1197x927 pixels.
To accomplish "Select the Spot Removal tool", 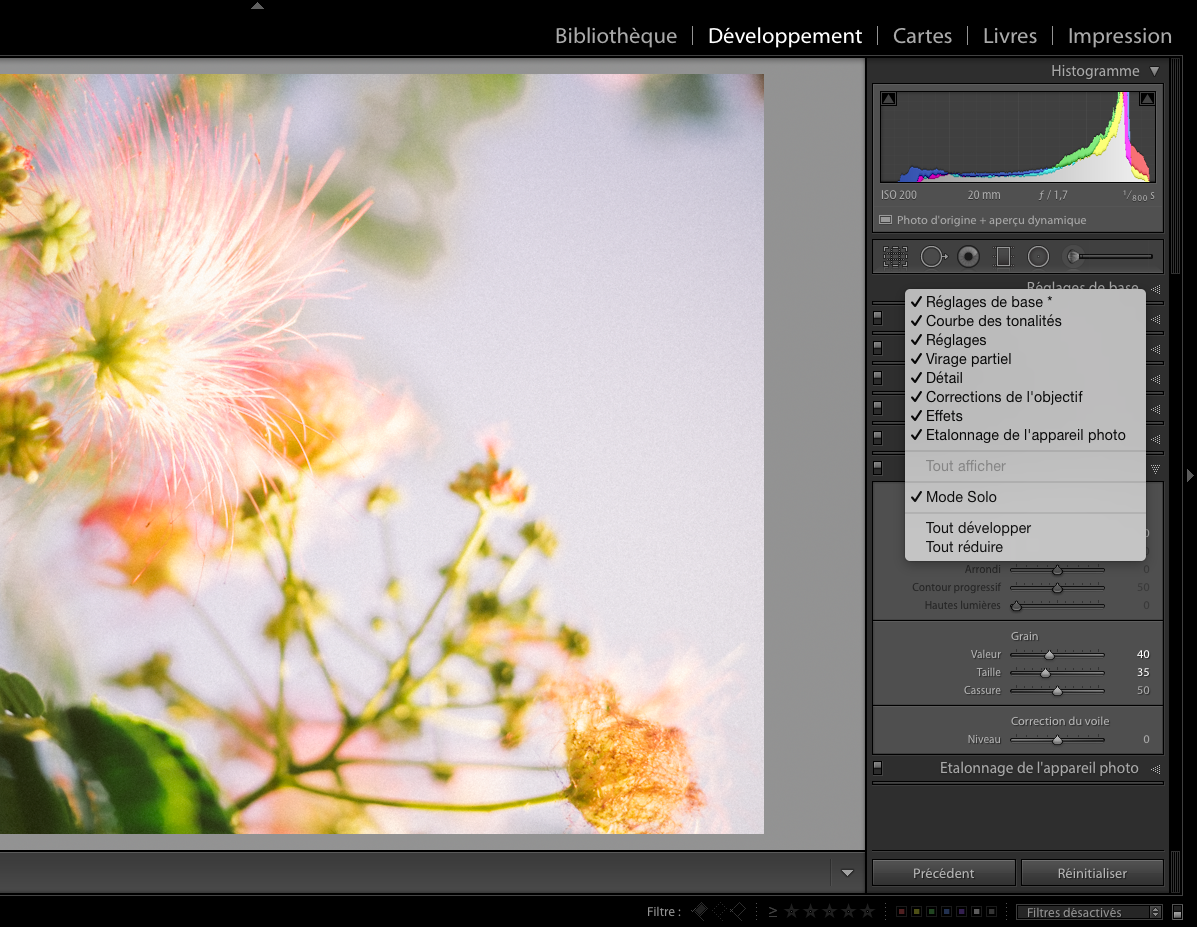I will click(x=933, y=256).
